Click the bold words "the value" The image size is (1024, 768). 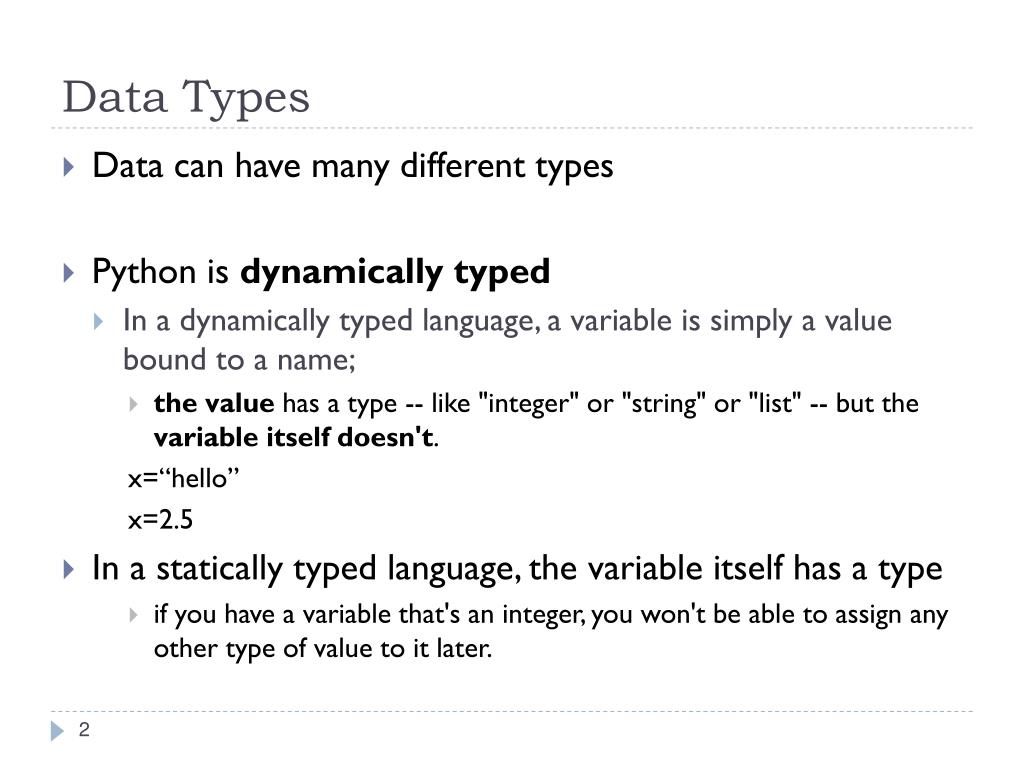[214, 404]
